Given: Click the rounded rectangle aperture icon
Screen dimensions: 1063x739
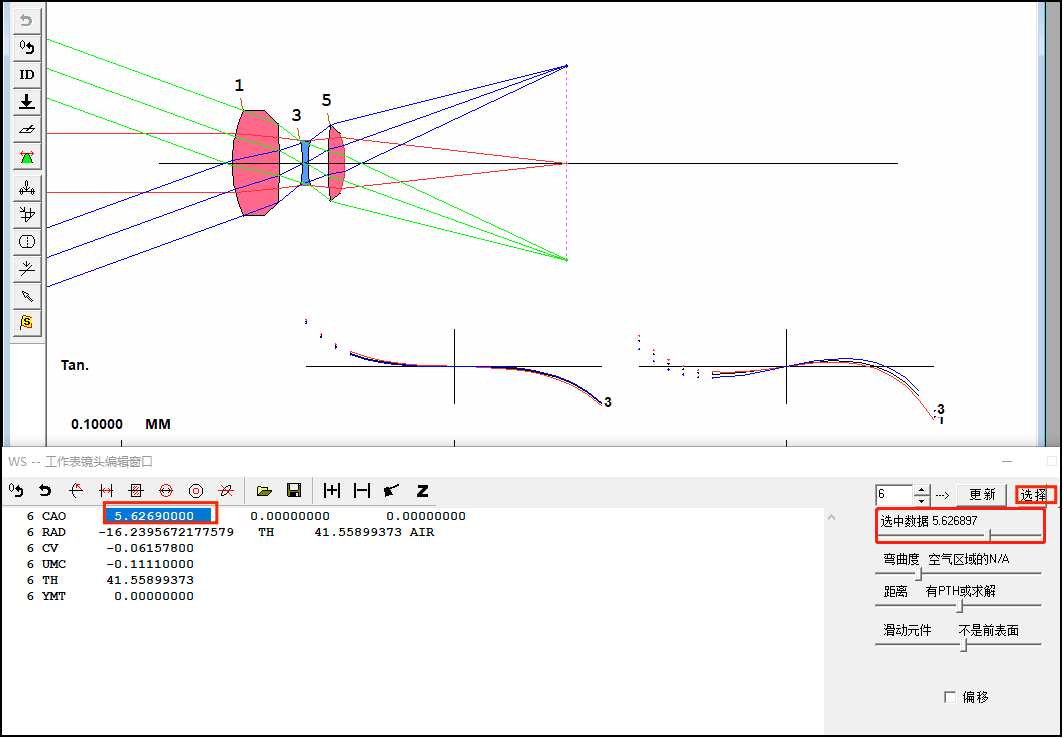Looking at the screenshot, I should 26,241.
